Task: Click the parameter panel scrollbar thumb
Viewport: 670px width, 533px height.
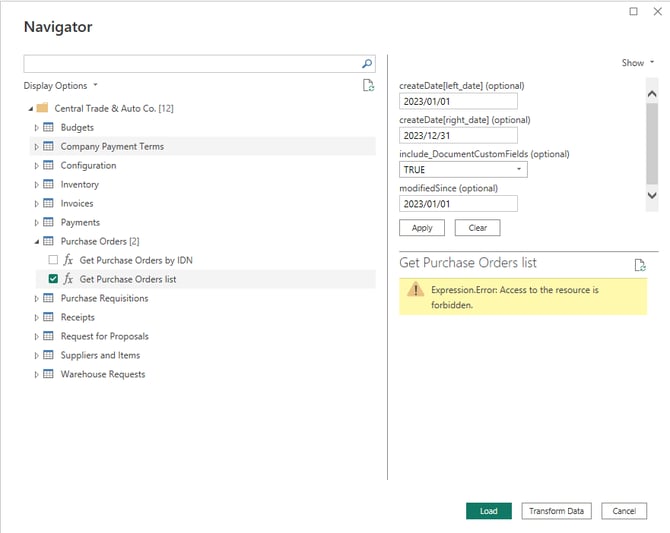Action: point(652,143)
